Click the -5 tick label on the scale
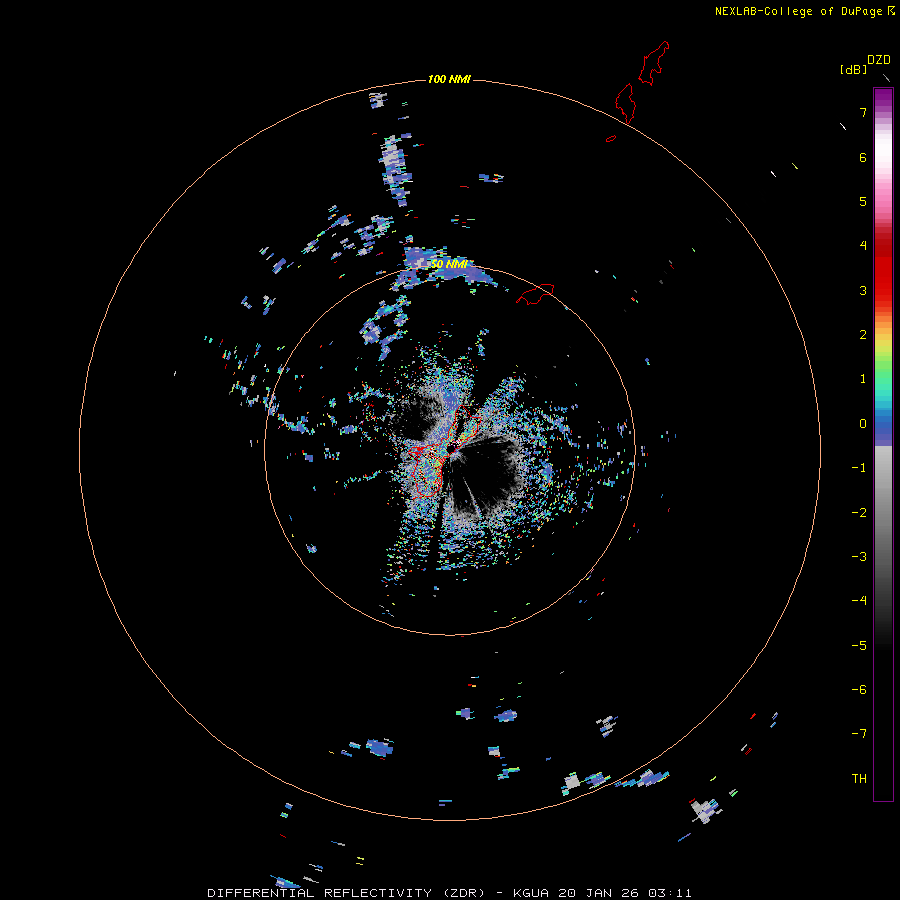The width and height of the screenshot is (900, 900). pos(859,646)
